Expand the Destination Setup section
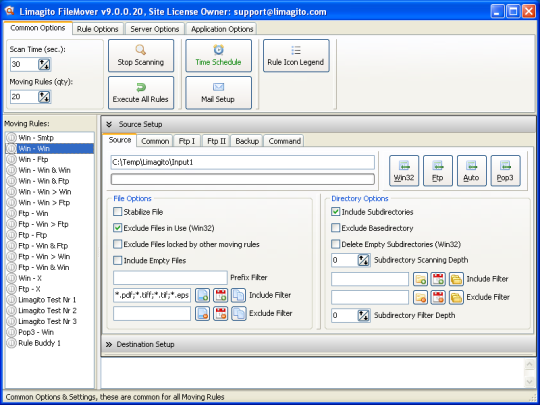 pos(109,344)
